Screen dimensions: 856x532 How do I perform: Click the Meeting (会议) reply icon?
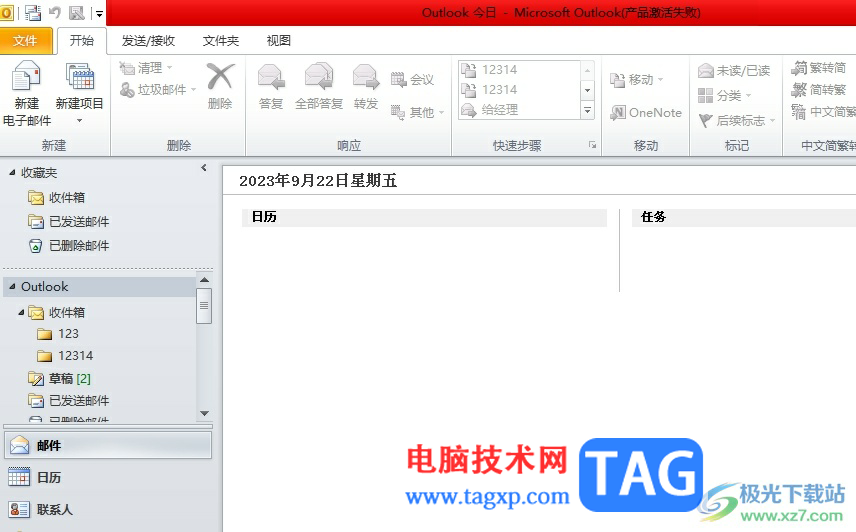[x=413, y=80]
